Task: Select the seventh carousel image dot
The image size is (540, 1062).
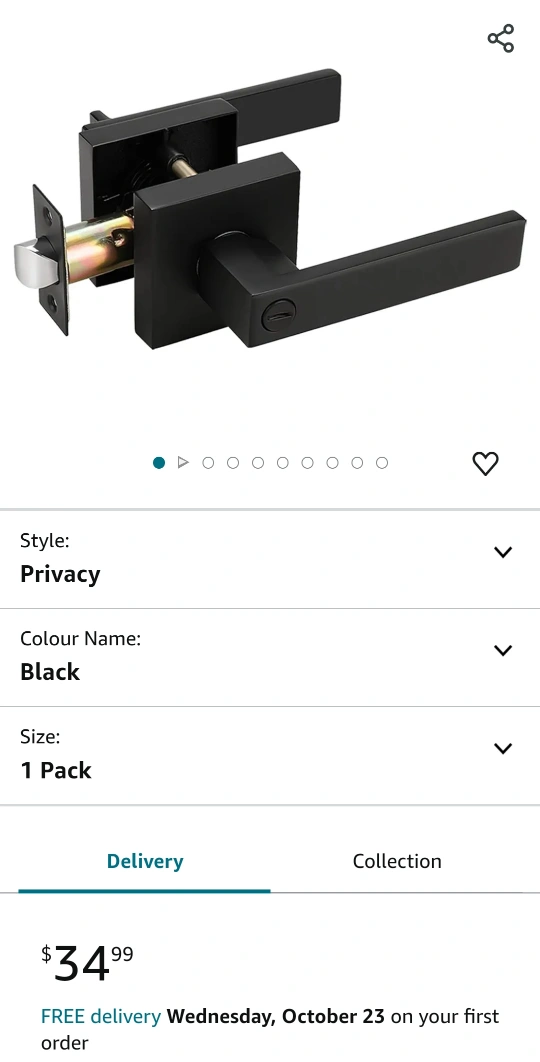Action: (x=308, y=463)
